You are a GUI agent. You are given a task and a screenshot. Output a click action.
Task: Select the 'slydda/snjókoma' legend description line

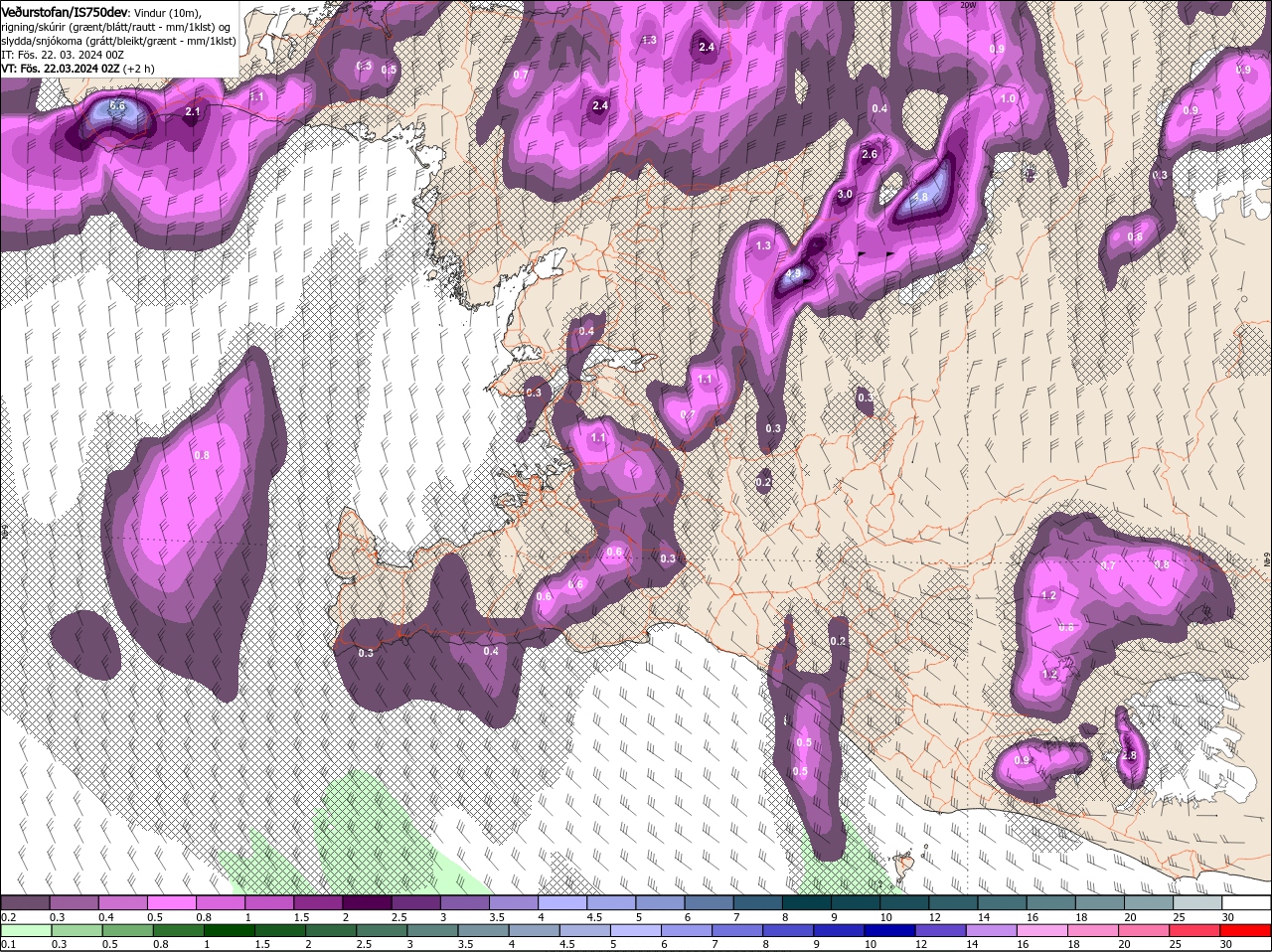[x=118, y=41]
